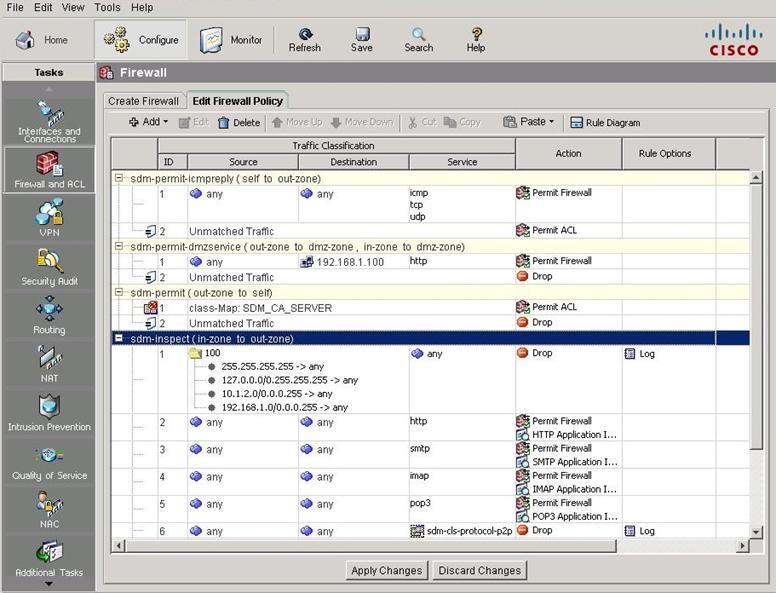Click the horizontal scroll left arrow
This screenshot has width=776, height=593.
(118, 545)
